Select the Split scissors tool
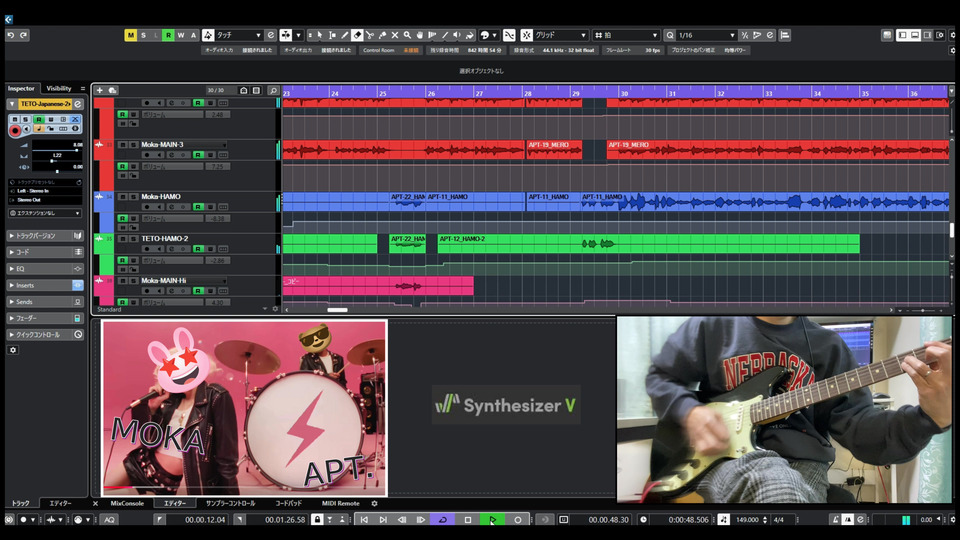 point(370,36)
